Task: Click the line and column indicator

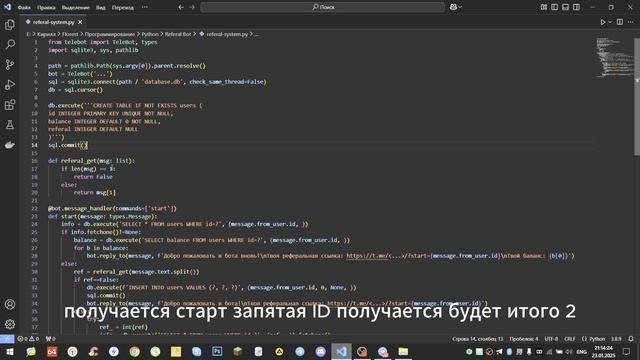Action: pos(478,339)
